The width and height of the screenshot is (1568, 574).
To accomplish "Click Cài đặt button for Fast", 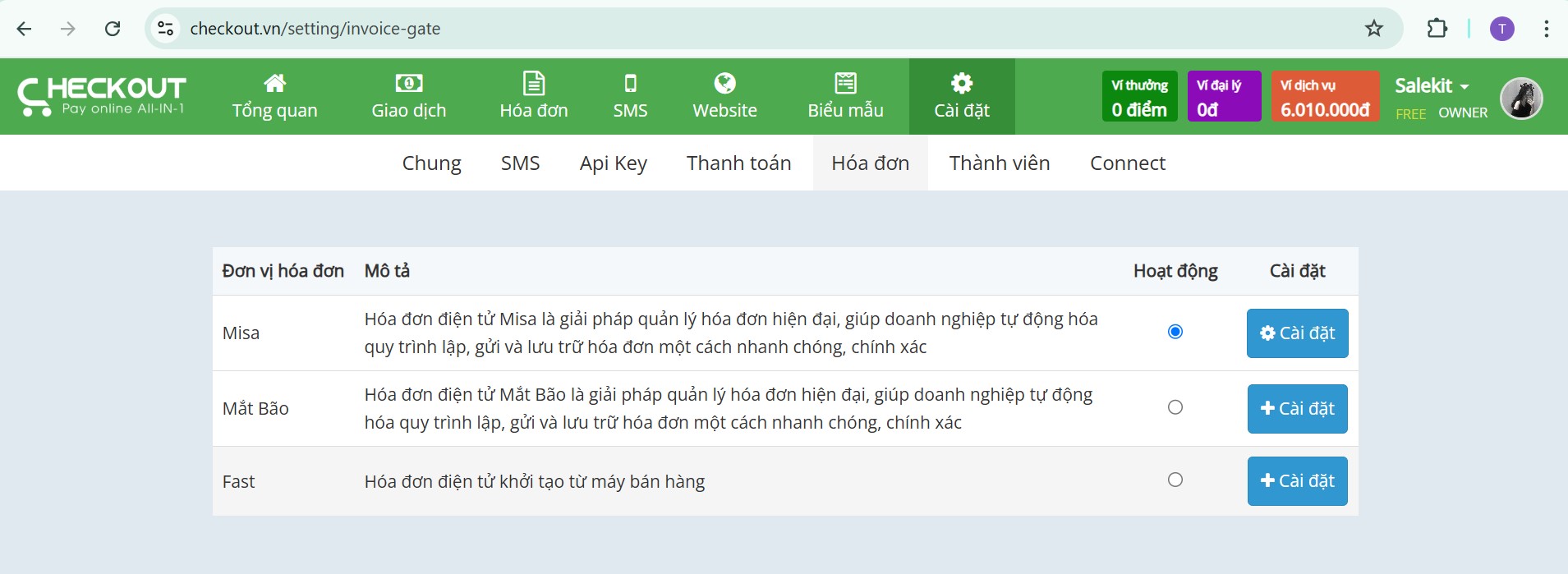I will [1298, 481].
